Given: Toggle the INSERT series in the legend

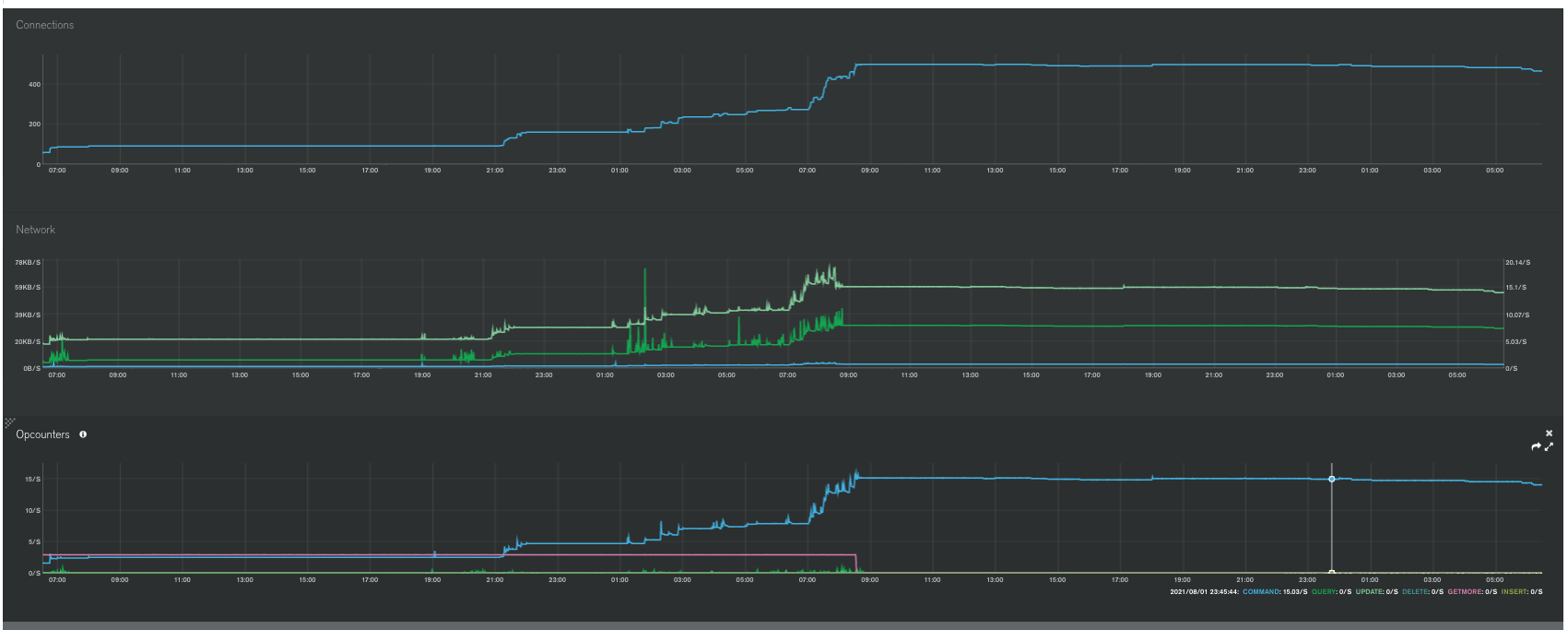Looking at the screenshot, I should point(1515,591).
